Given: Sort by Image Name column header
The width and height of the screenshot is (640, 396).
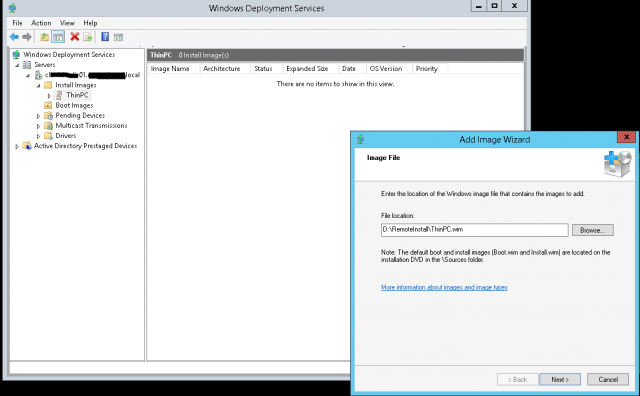Looking at the screenshot, I should click(x=173, y=69).
